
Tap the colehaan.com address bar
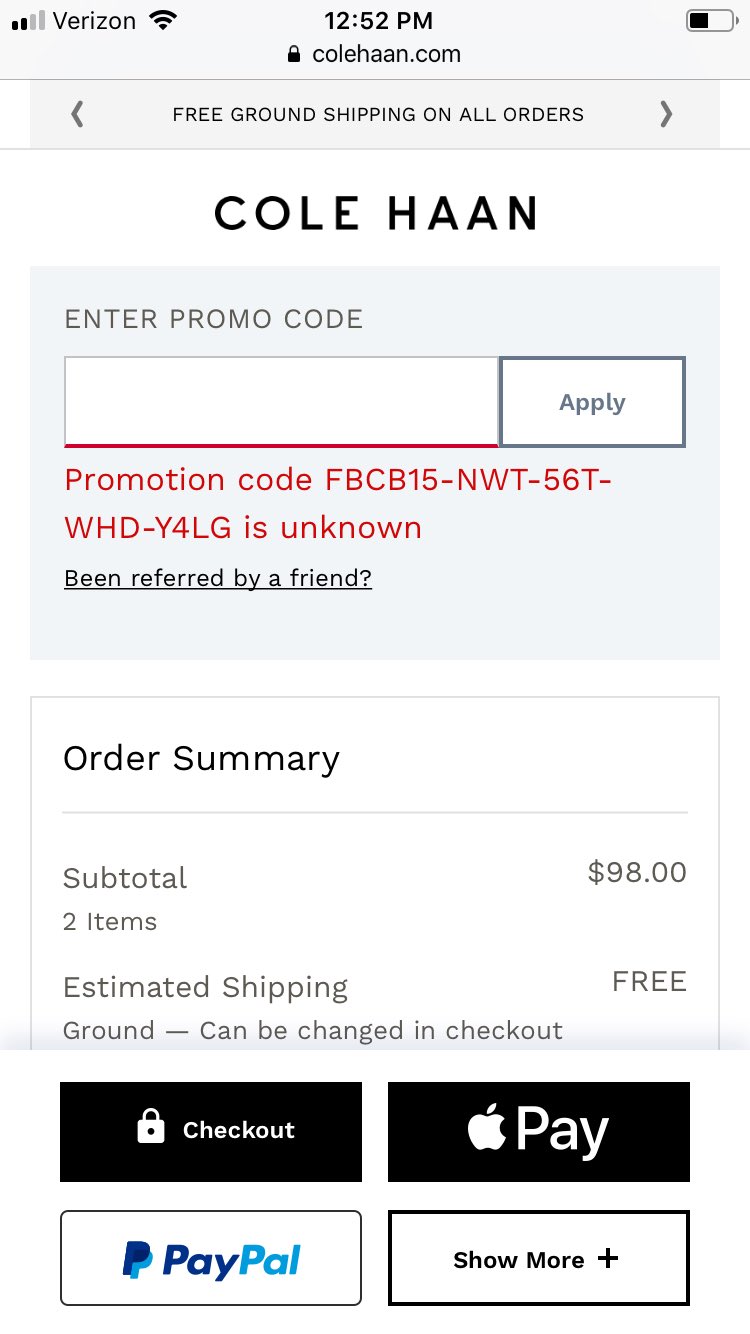coord(375,54)
